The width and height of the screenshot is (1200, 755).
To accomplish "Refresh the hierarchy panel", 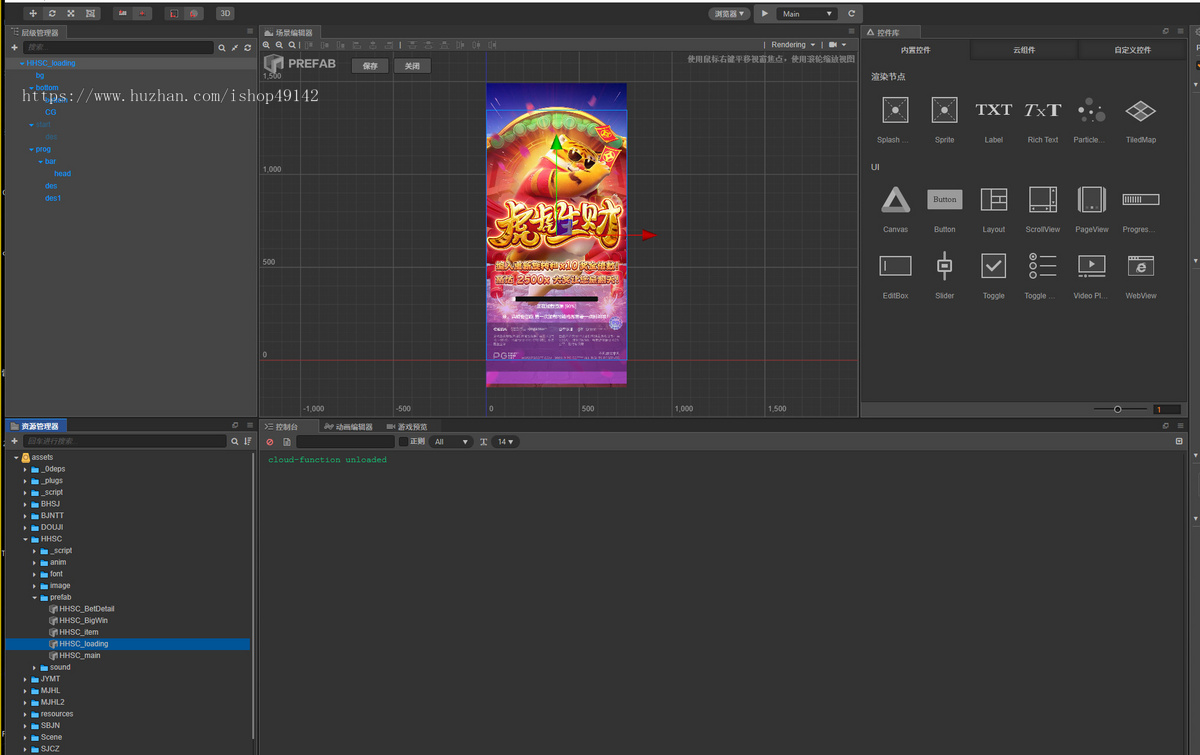I will click(247, 47).
